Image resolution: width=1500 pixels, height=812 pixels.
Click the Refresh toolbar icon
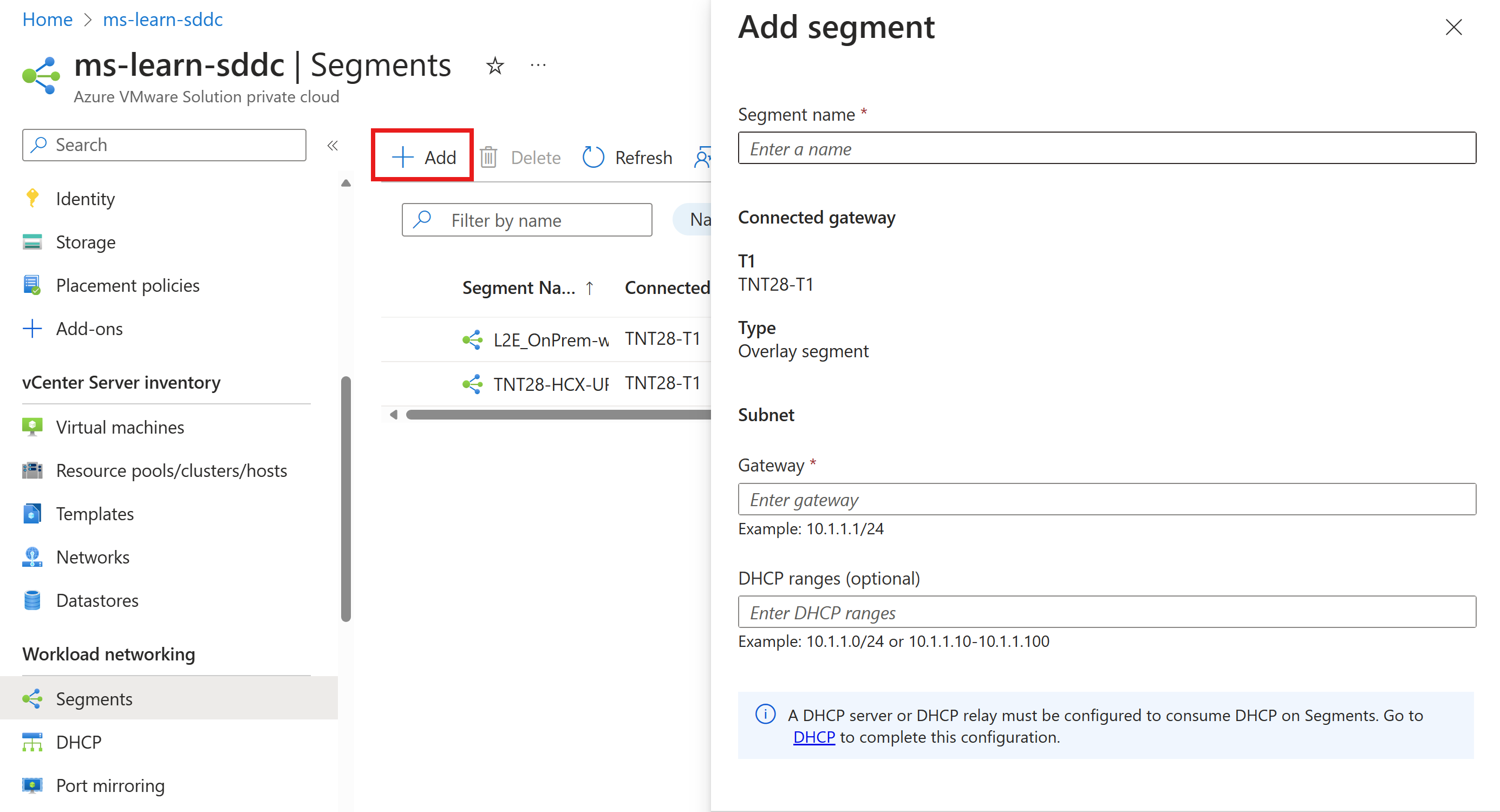click(594, 157)
